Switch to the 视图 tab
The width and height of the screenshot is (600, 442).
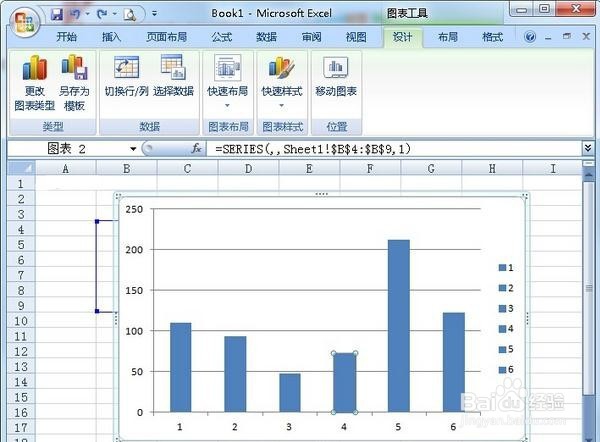coord(356,37)
